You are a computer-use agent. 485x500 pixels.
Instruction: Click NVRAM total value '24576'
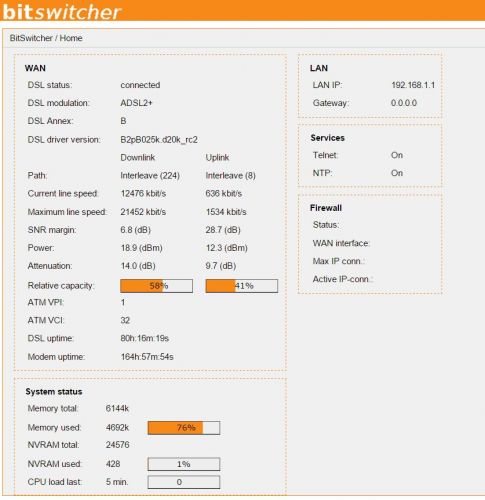pyautogui.click(x=117, y=445)
